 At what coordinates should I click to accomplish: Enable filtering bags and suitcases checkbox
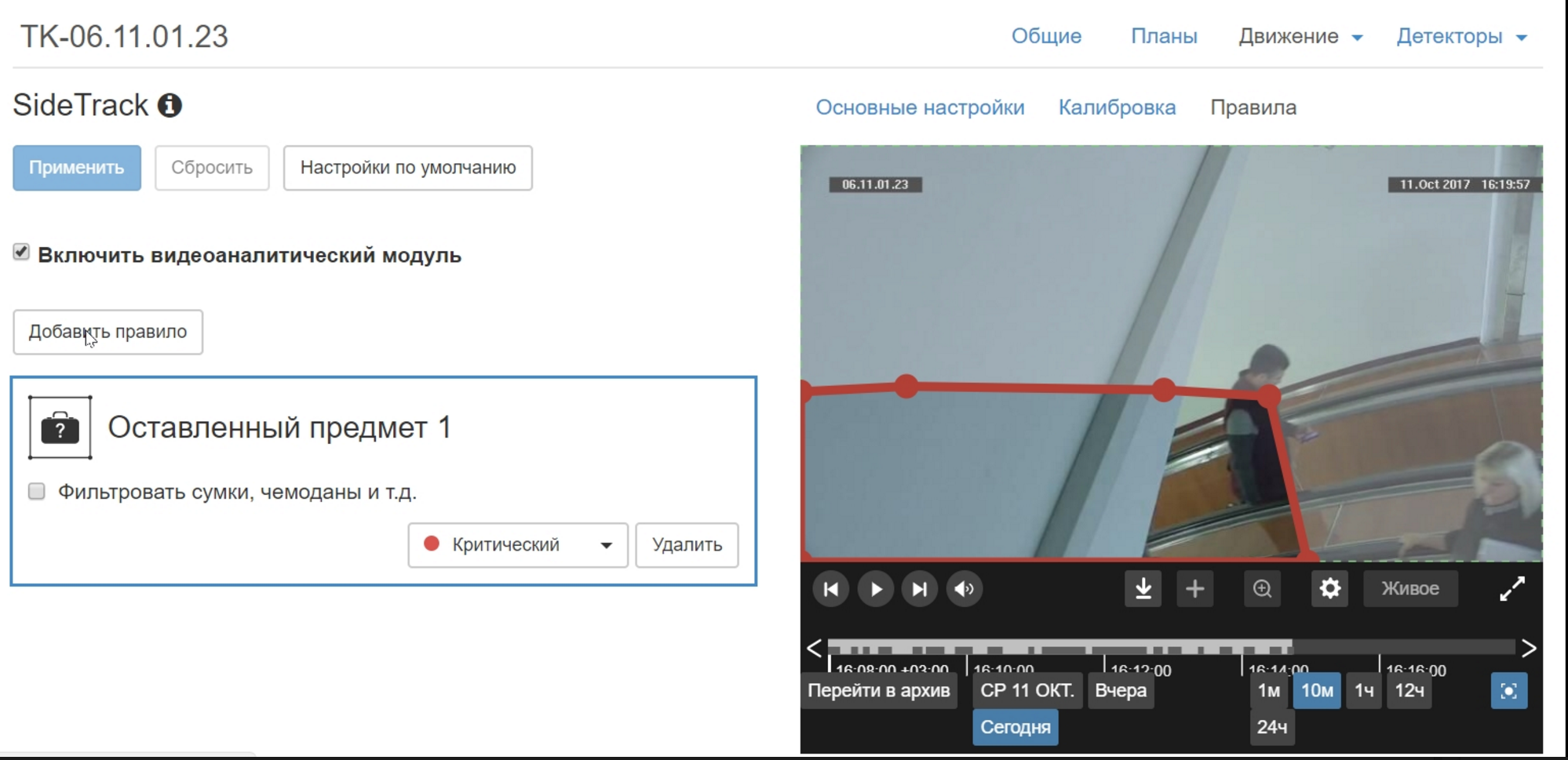click(37, 492)
